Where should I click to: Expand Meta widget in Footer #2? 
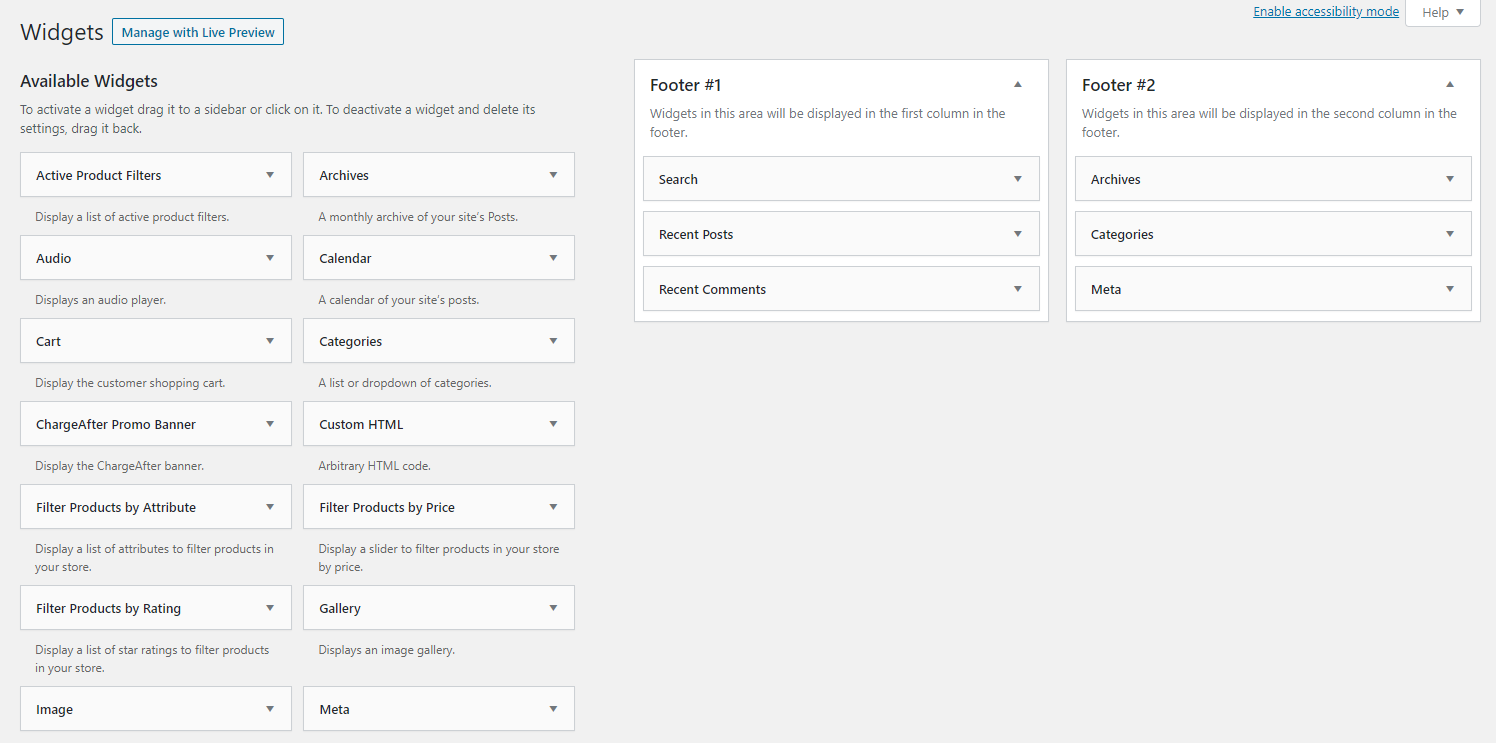(1450, 289)
